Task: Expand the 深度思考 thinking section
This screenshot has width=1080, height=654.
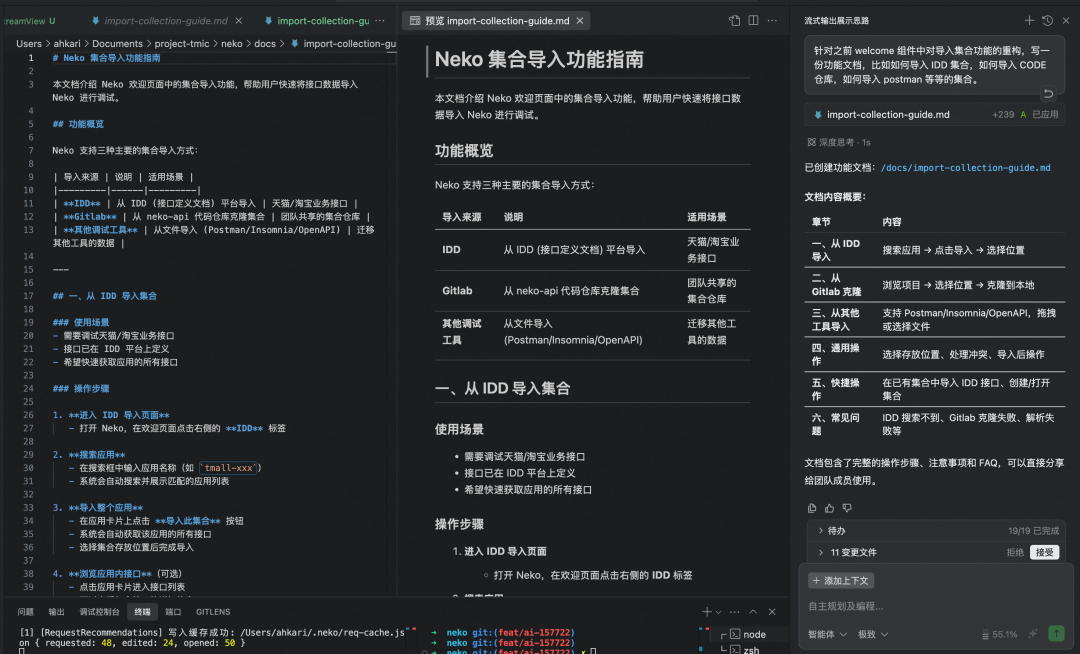Action: (x=839, y=142)
